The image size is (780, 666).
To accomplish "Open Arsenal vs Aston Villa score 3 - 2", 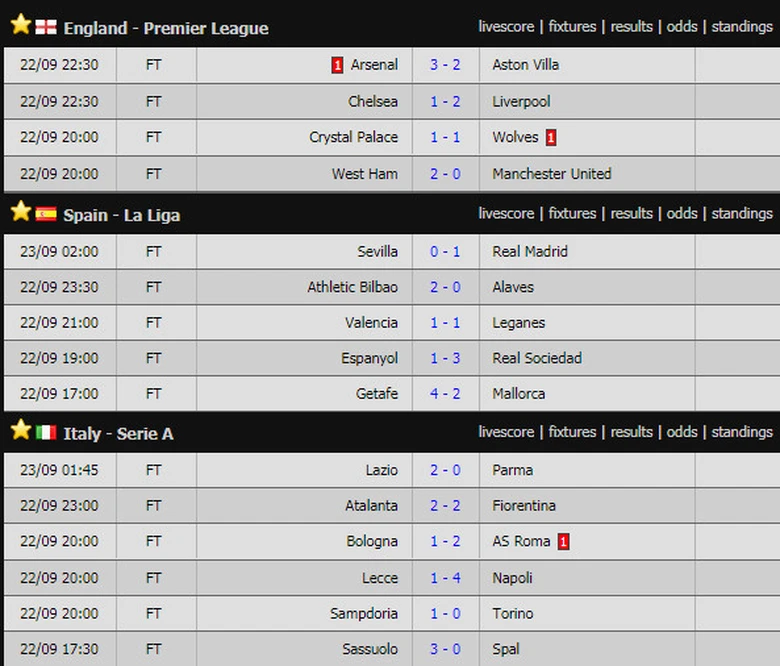I will click(445, 65).
